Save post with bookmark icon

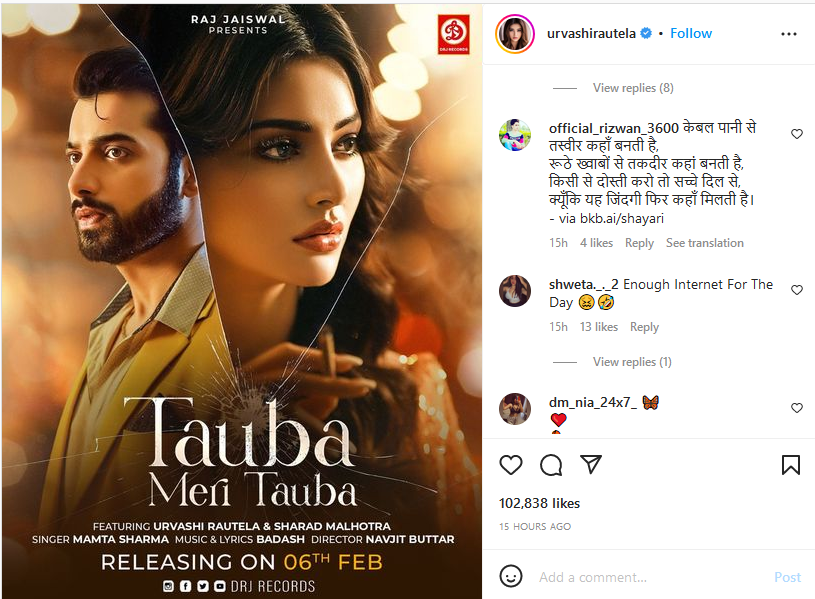point(791,465)
